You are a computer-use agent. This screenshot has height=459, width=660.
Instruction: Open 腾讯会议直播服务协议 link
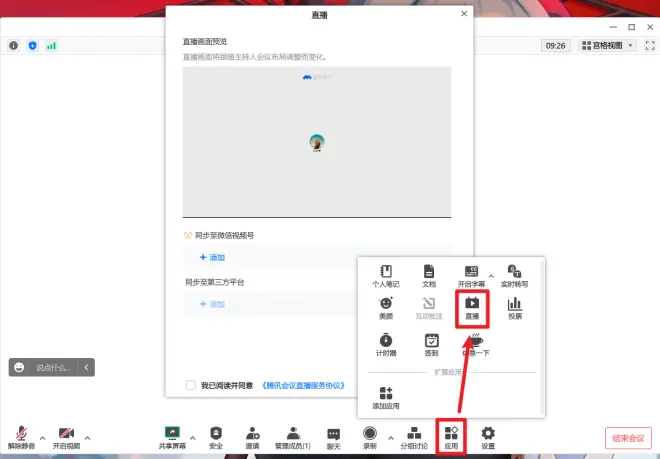tap(303, 385)
